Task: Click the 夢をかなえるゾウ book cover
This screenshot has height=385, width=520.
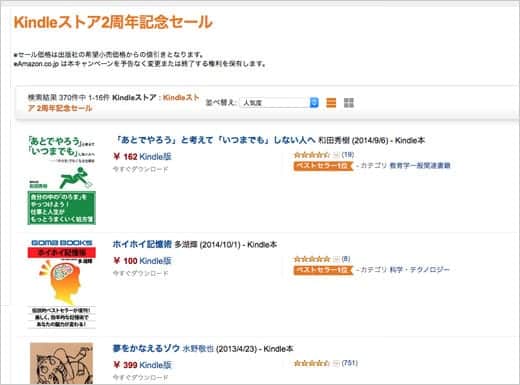Action: (62, 363)
